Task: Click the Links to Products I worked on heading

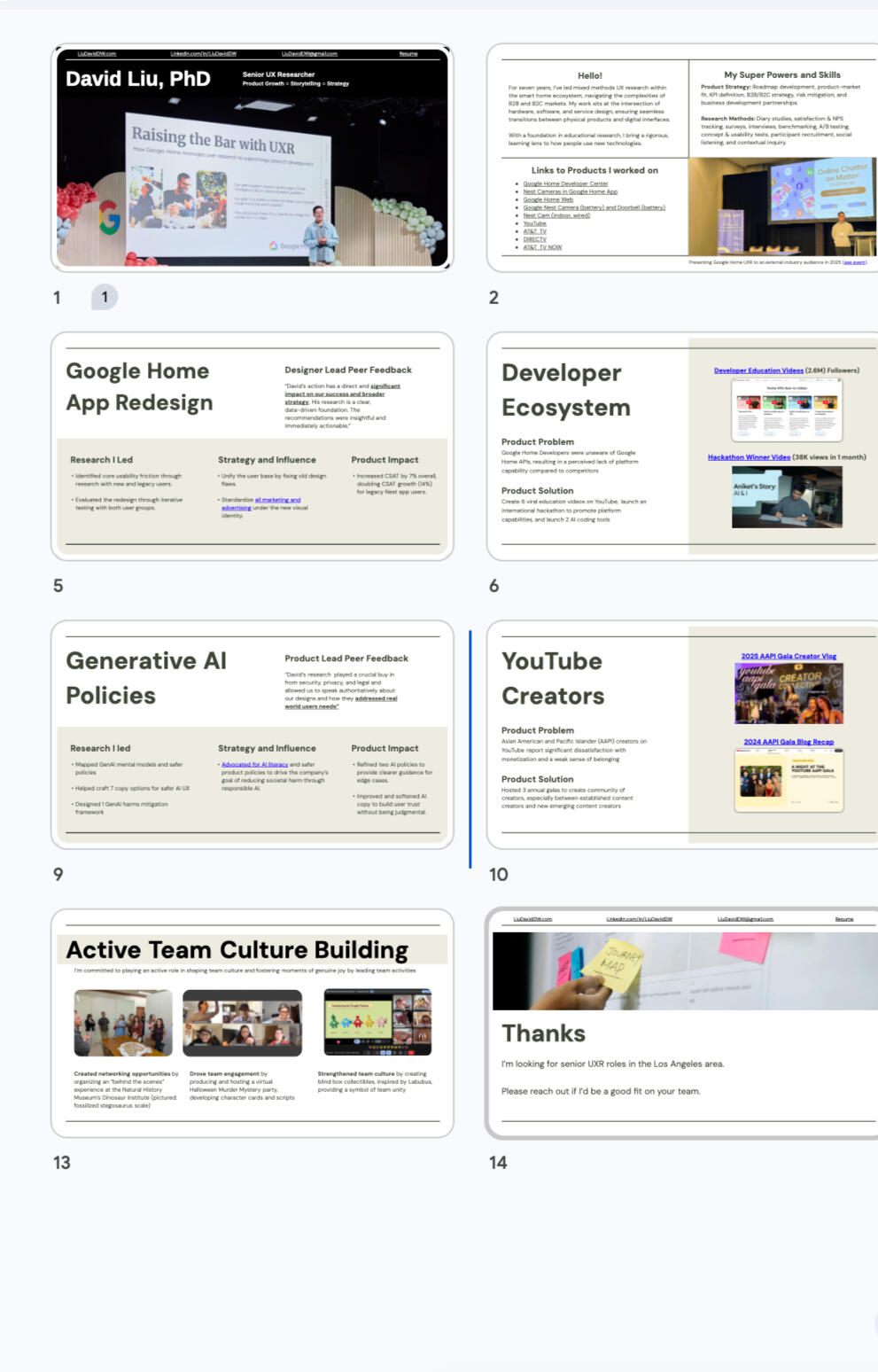Action: tap(594, 170)
